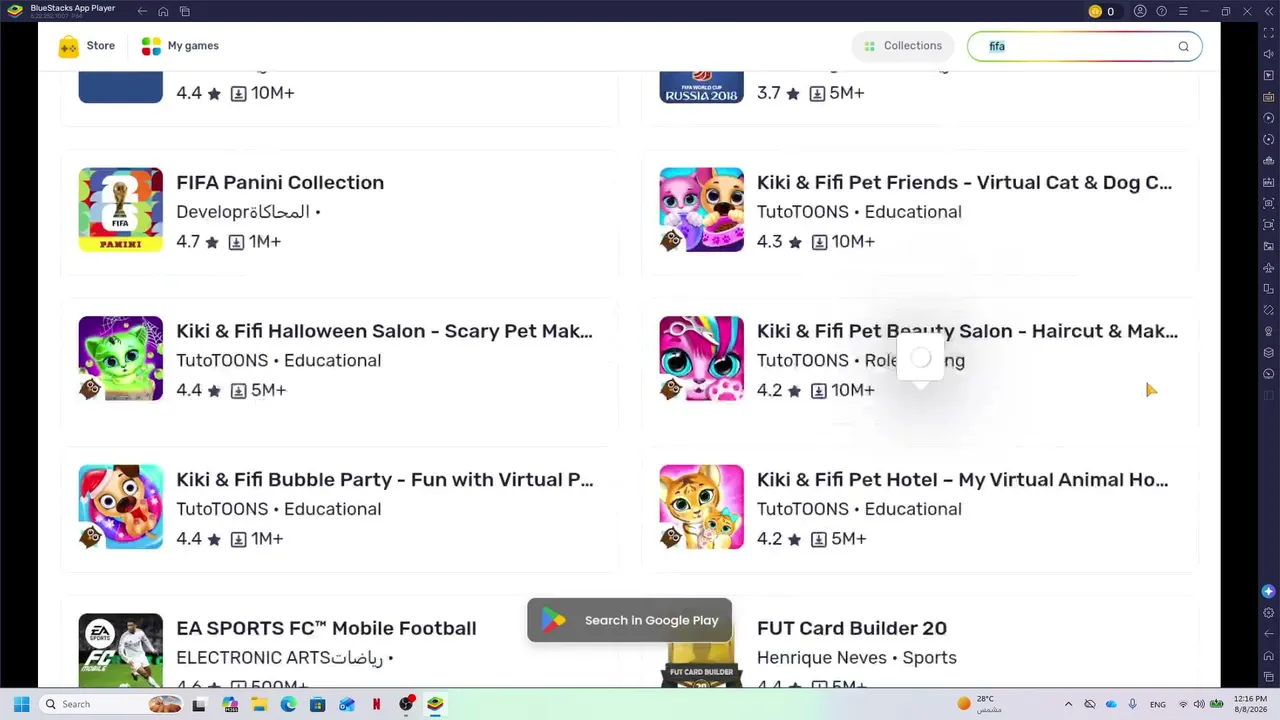
Task: Open the recent apps icon in title bar
Action: [x=185, y=11]
